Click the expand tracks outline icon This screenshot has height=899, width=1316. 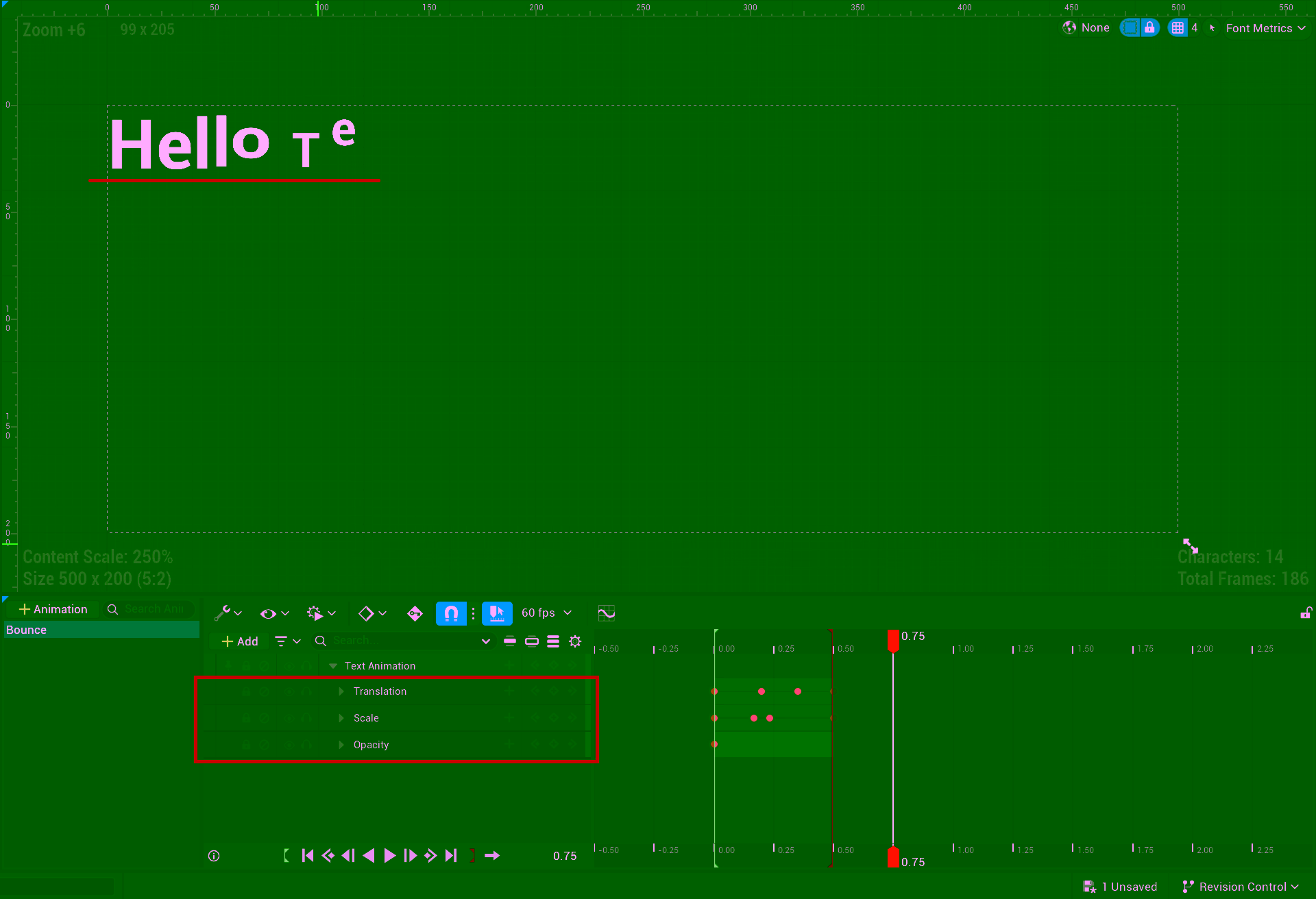pos(532,641)
